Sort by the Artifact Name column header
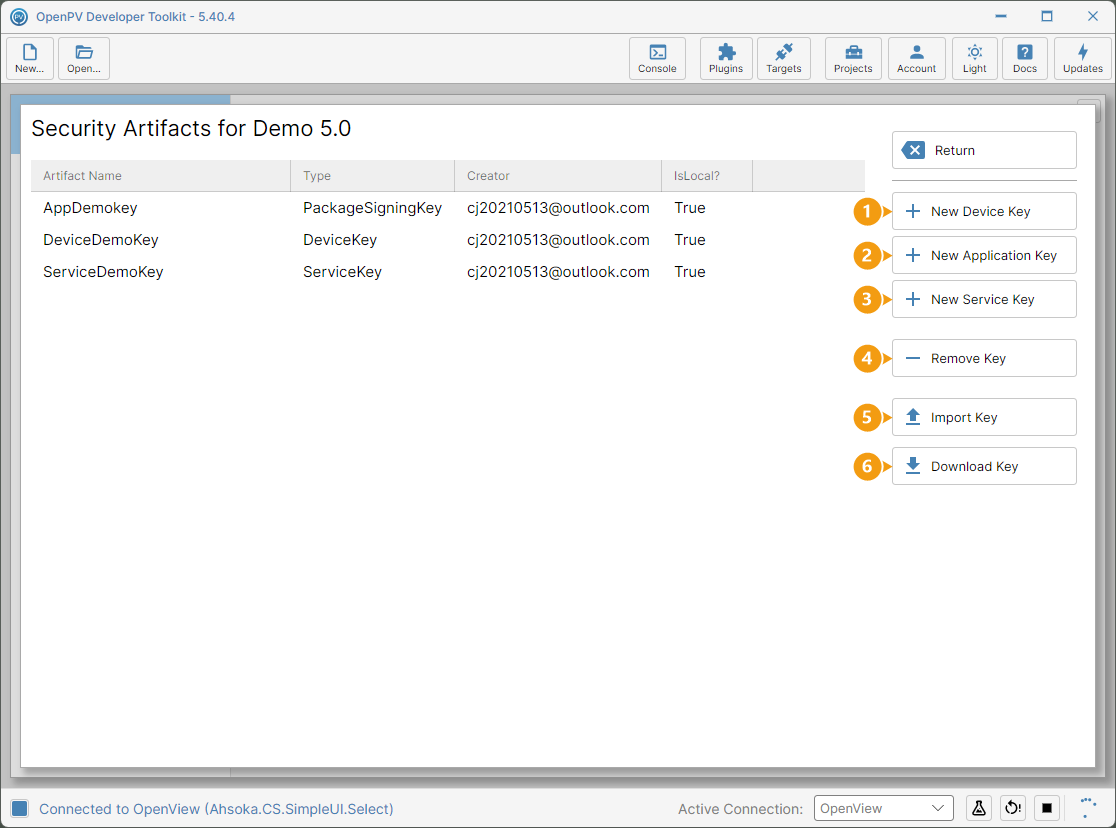This screenshot has width=1116, height=828. [161, 176]
